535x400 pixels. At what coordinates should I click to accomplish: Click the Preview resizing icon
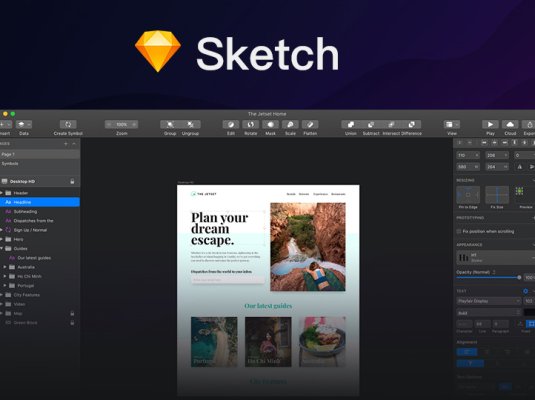coord(520,191)
